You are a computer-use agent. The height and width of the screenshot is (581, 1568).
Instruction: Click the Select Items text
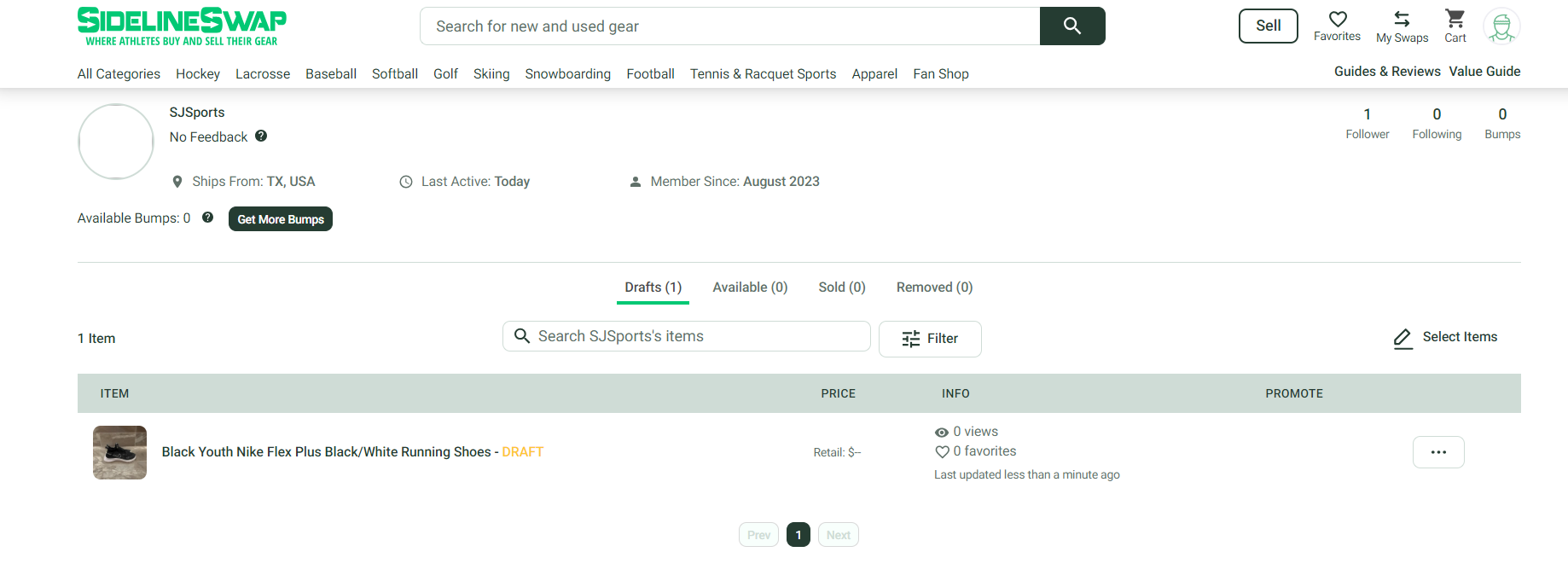click(x=1460, y=337)
